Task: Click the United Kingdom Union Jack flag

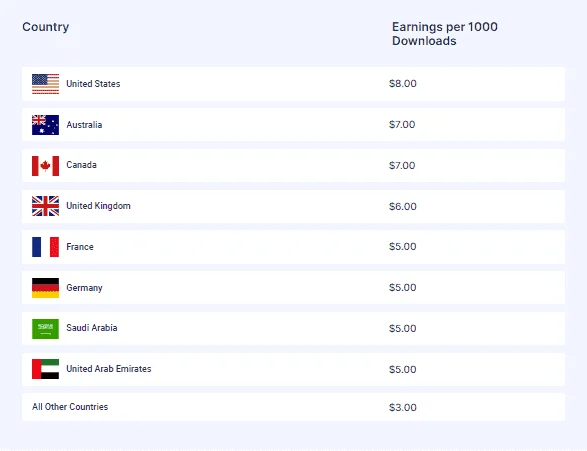Action: coord(45,206)
